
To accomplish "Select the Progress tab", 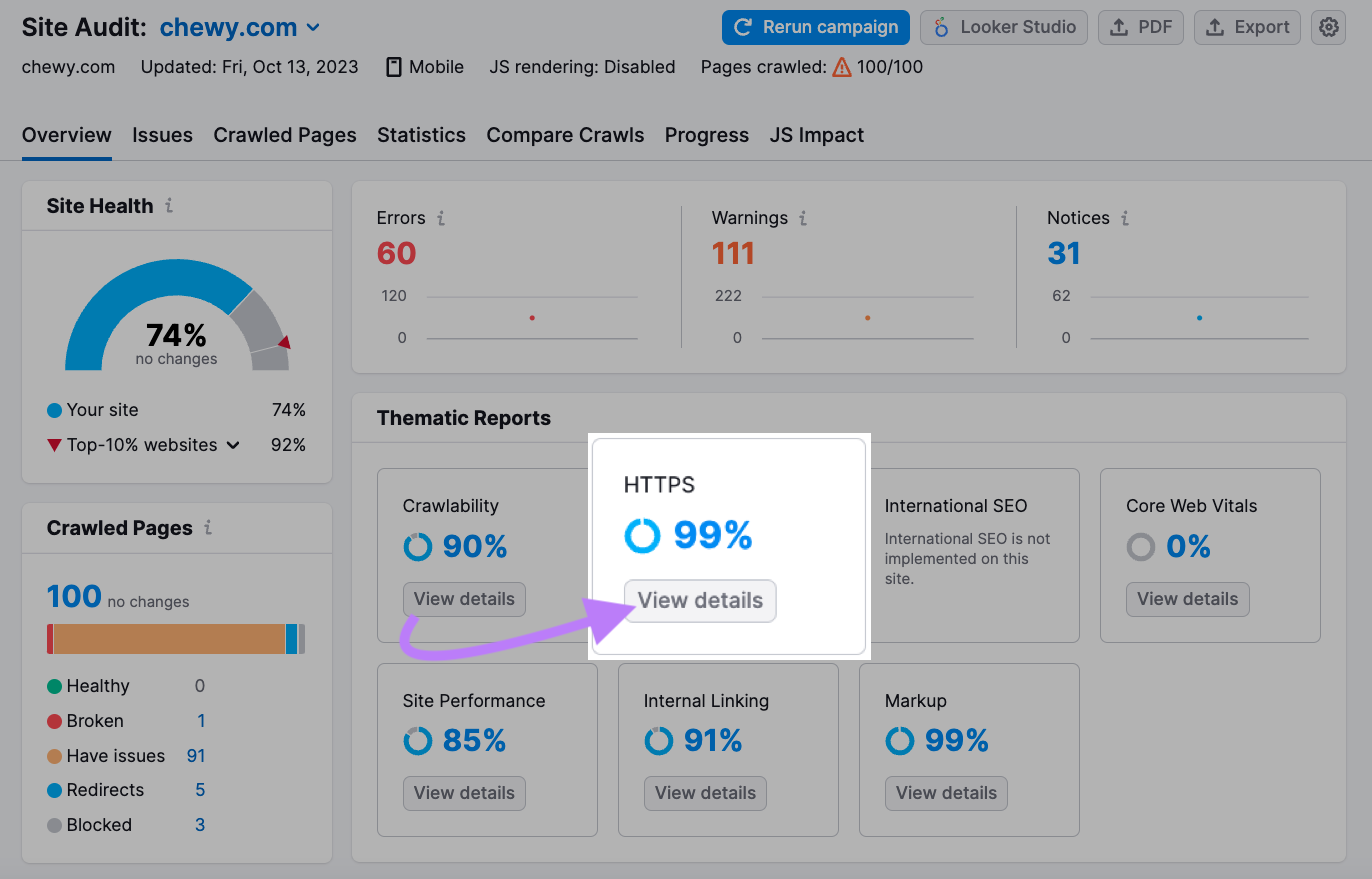I will click(707, 135).
